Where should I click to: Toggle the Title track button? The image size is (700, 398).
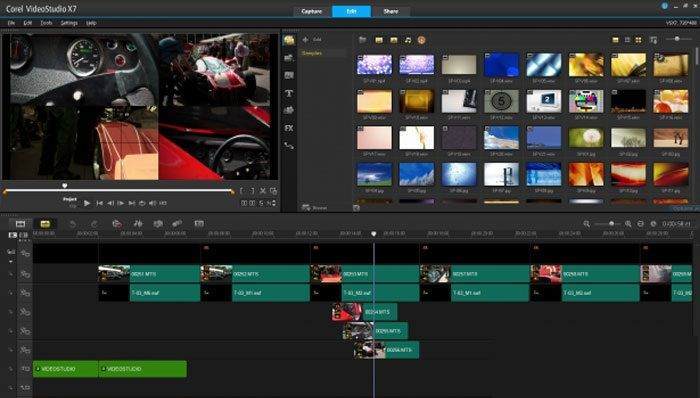pos(25,369)
